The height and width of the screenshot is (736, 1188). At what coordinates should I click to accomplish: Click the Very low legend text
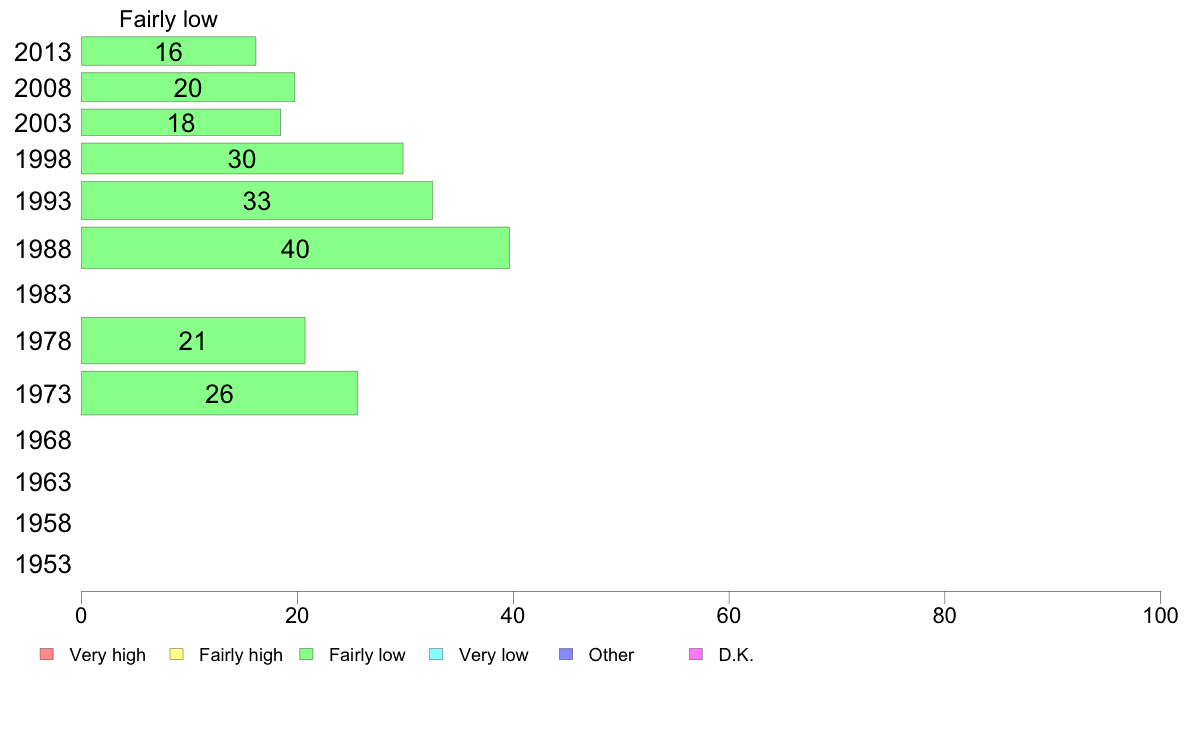[493, 655]
